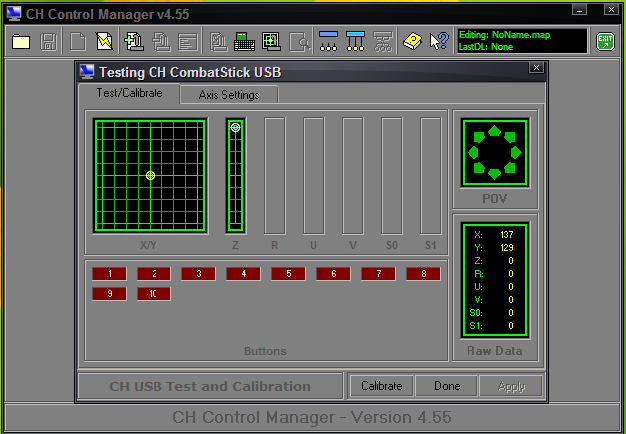This screenshot has height=434, width=626.
Task: Click the POV left arrow
Action: [x=473, y=153]
